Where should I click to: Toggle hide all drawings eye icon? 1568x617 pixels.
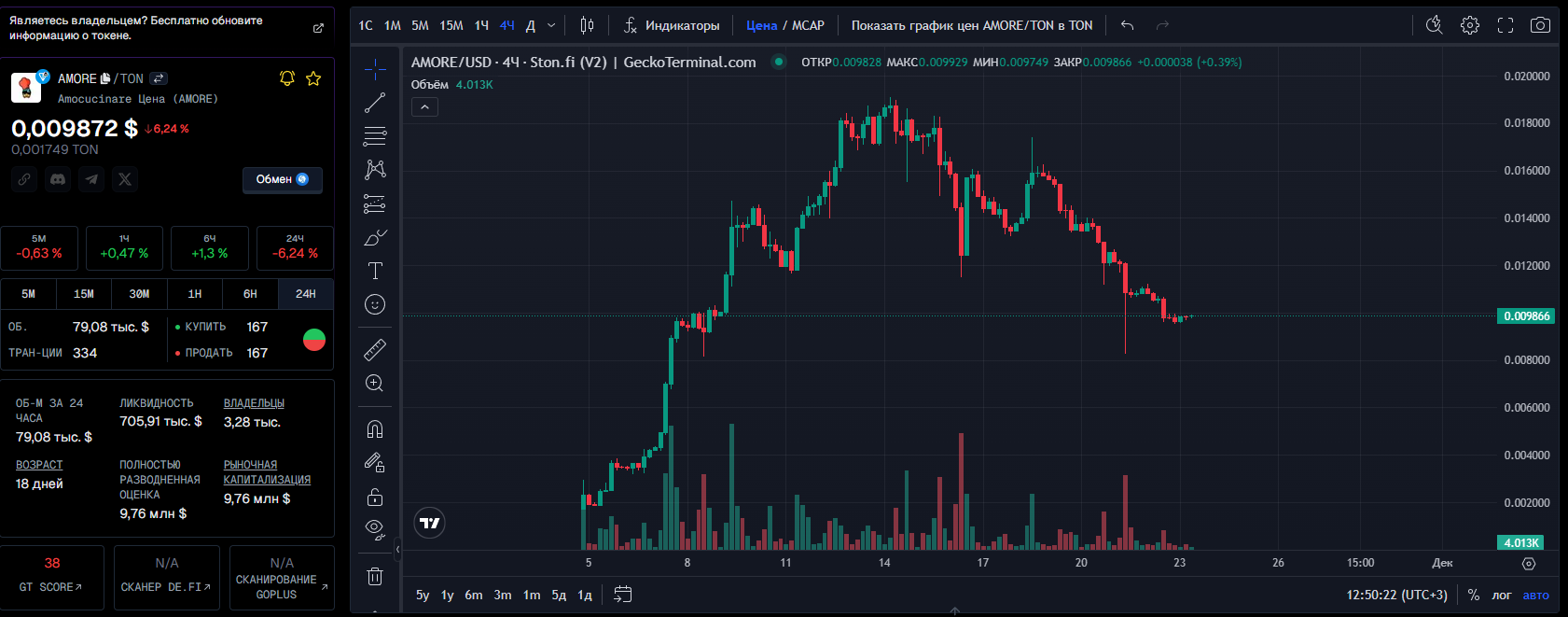pos(375,530)
